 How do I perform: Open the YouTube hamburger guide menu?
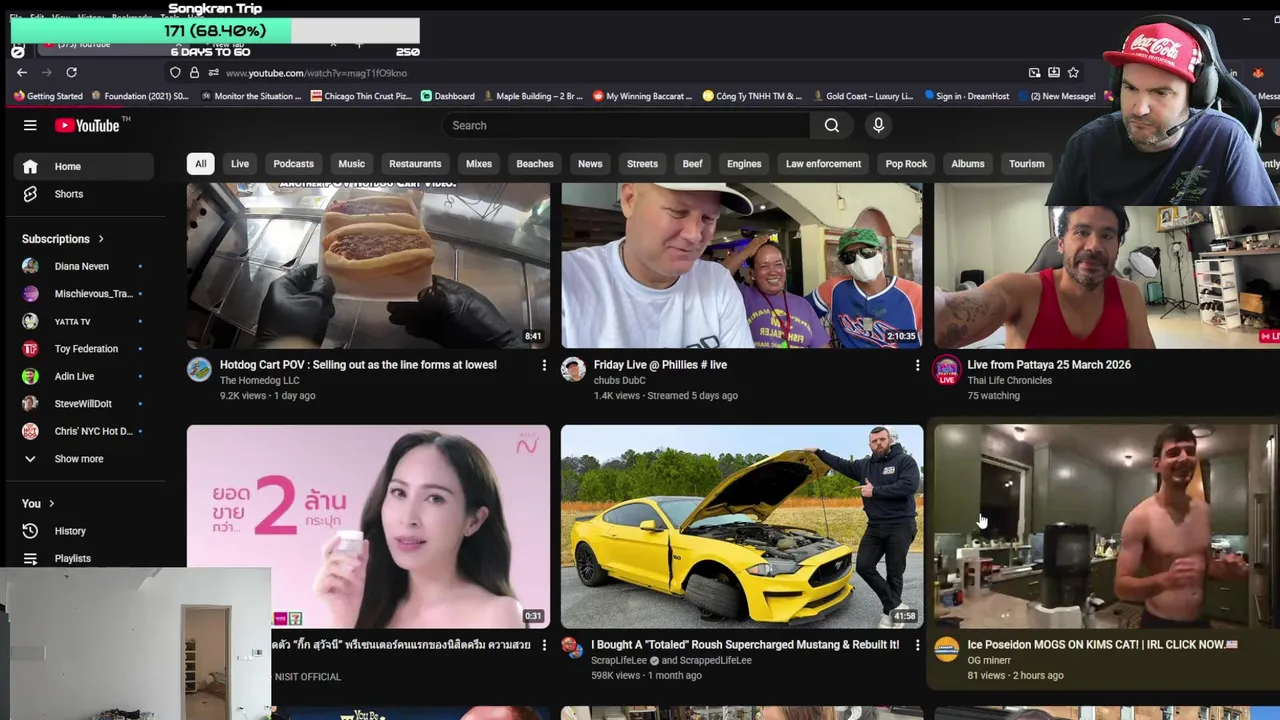(30, 125)
